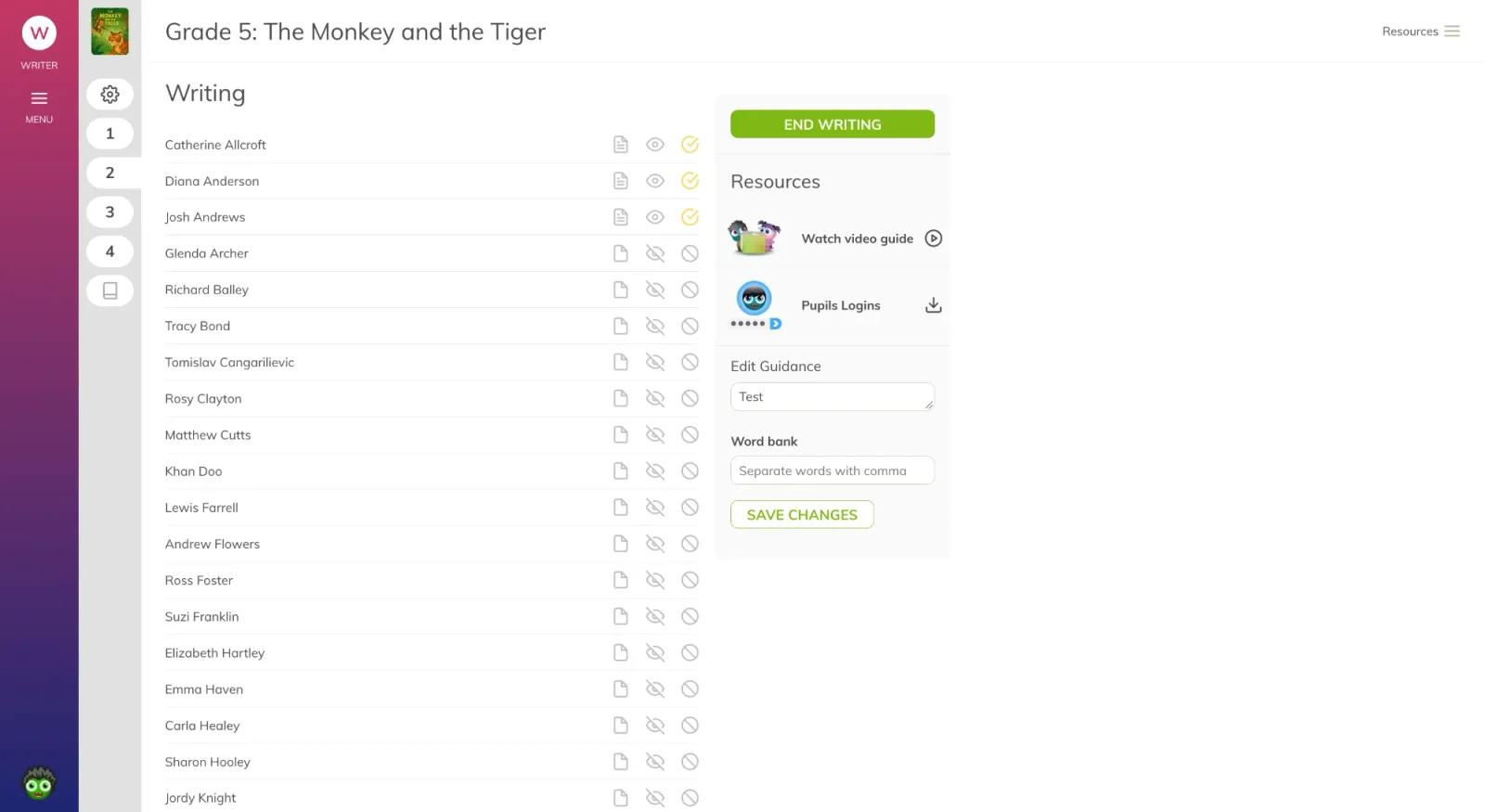Play the Watch video guide icon

(934, 238)
